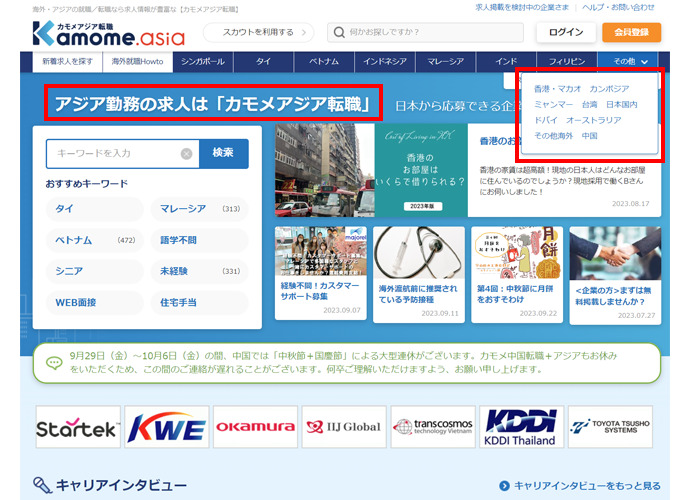Select the 住宅手当 keyword chip
The height and width of the screenshot is (500, 690).
(x=200, y=303)
